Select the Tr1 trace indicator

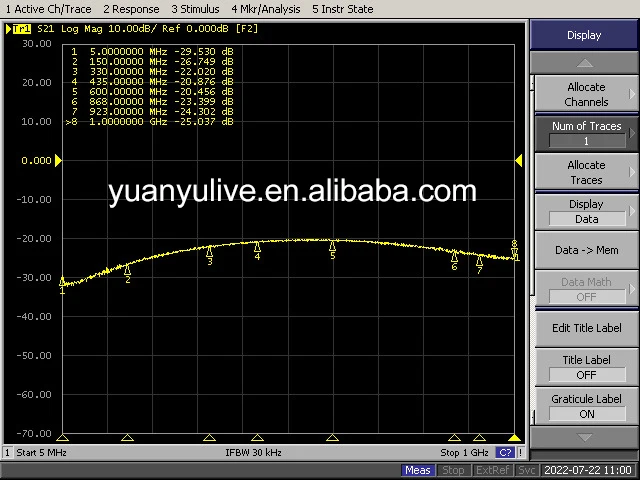click(x=22, y=29)
